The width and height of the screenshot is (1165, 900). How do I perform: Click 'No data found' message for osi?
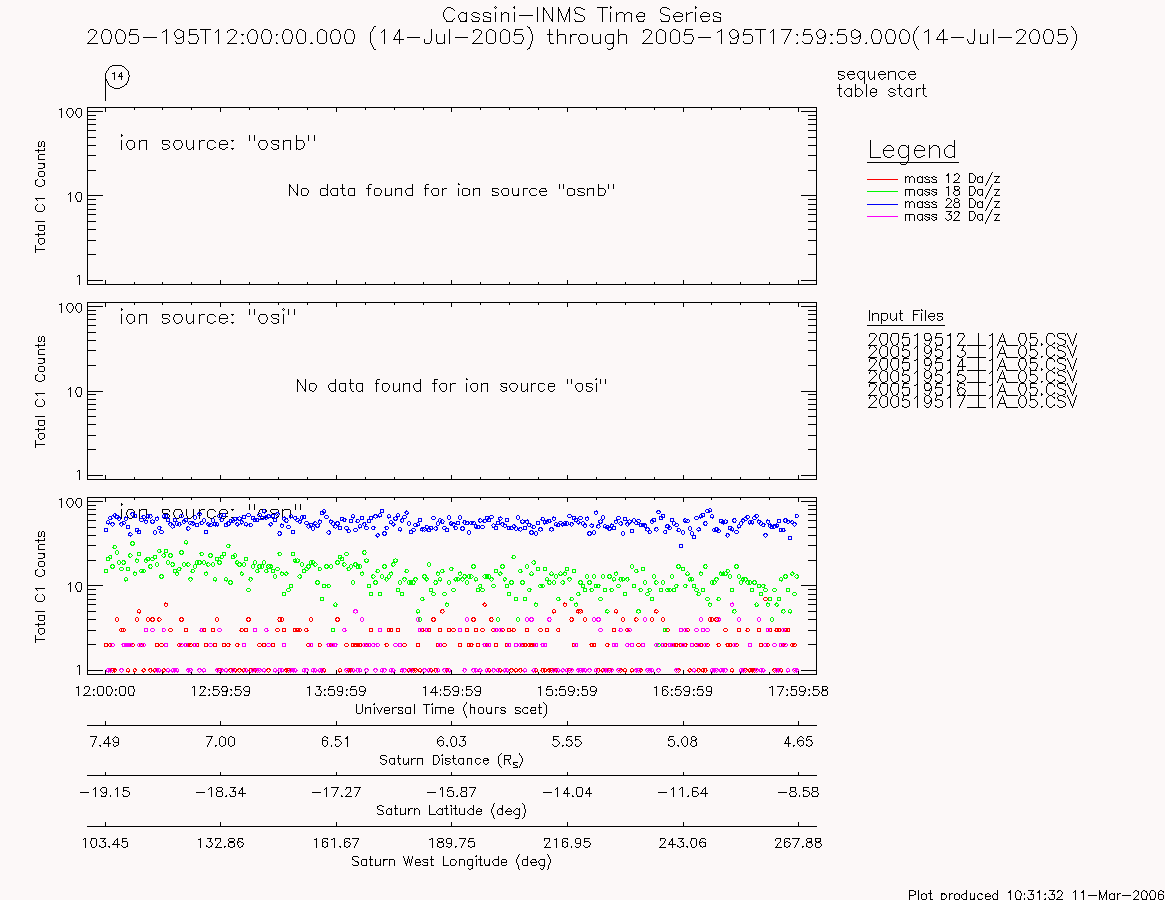point(452,386)
